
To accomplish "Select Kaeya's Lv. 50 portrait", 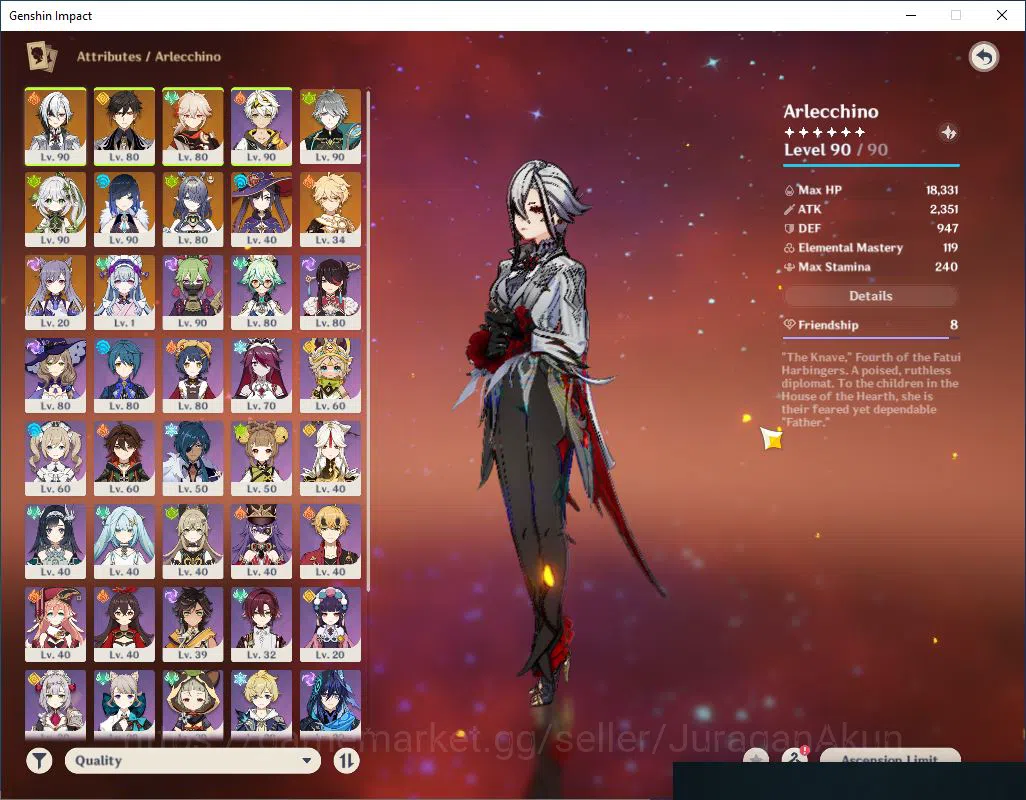I will point(193,459).
